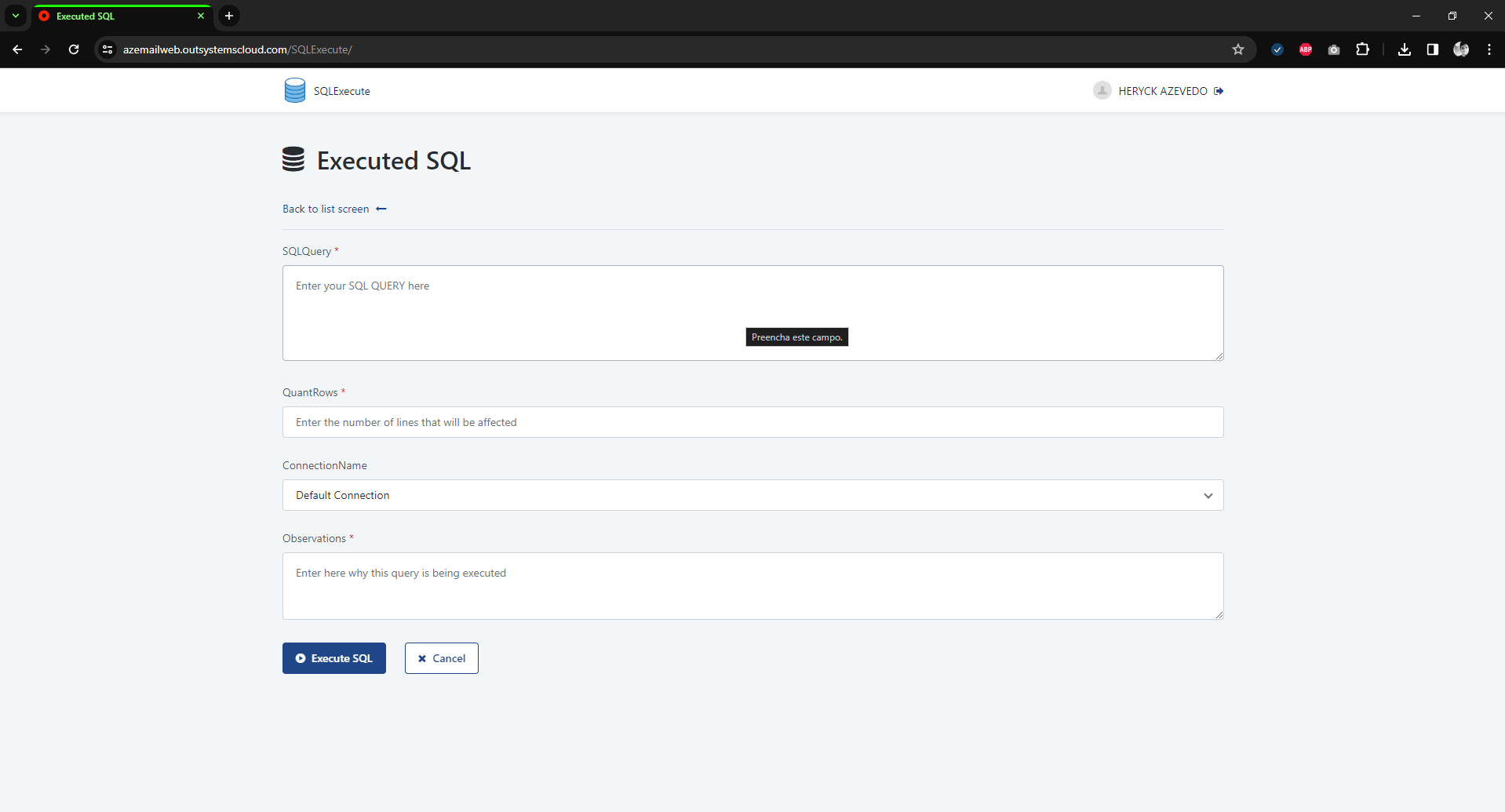View site information icon in address bar

click(107, 49)
